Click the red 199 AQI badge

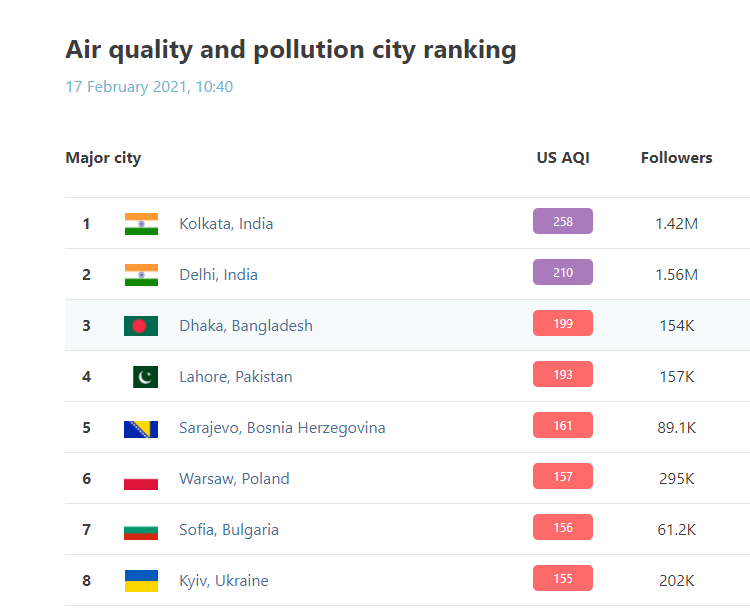point(563,324)
